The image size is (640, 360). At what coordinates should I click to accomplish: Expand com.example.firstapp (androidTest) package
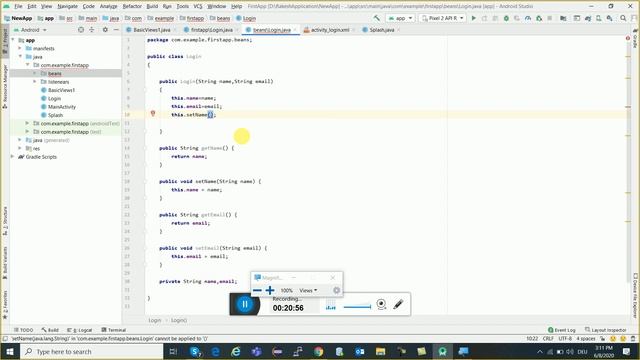pos(27,123)
